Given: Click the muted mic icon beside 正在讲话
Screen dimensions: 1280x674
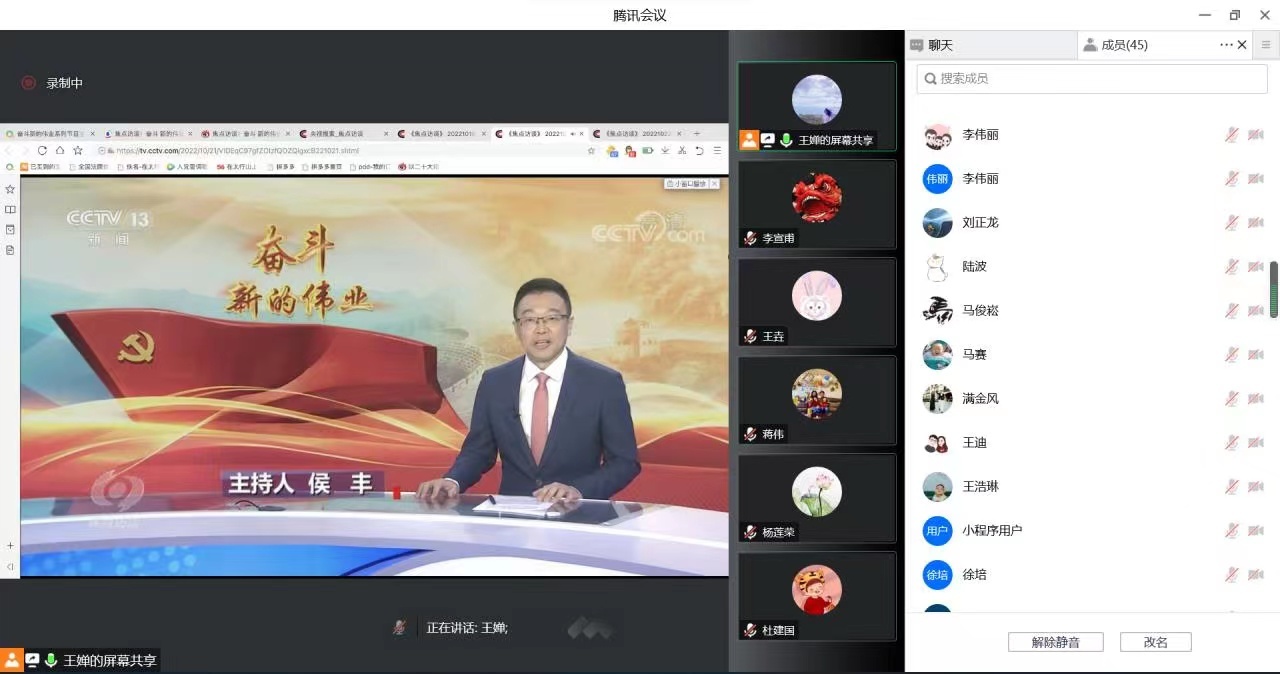Looking at the screenshot, I should 399,627.
